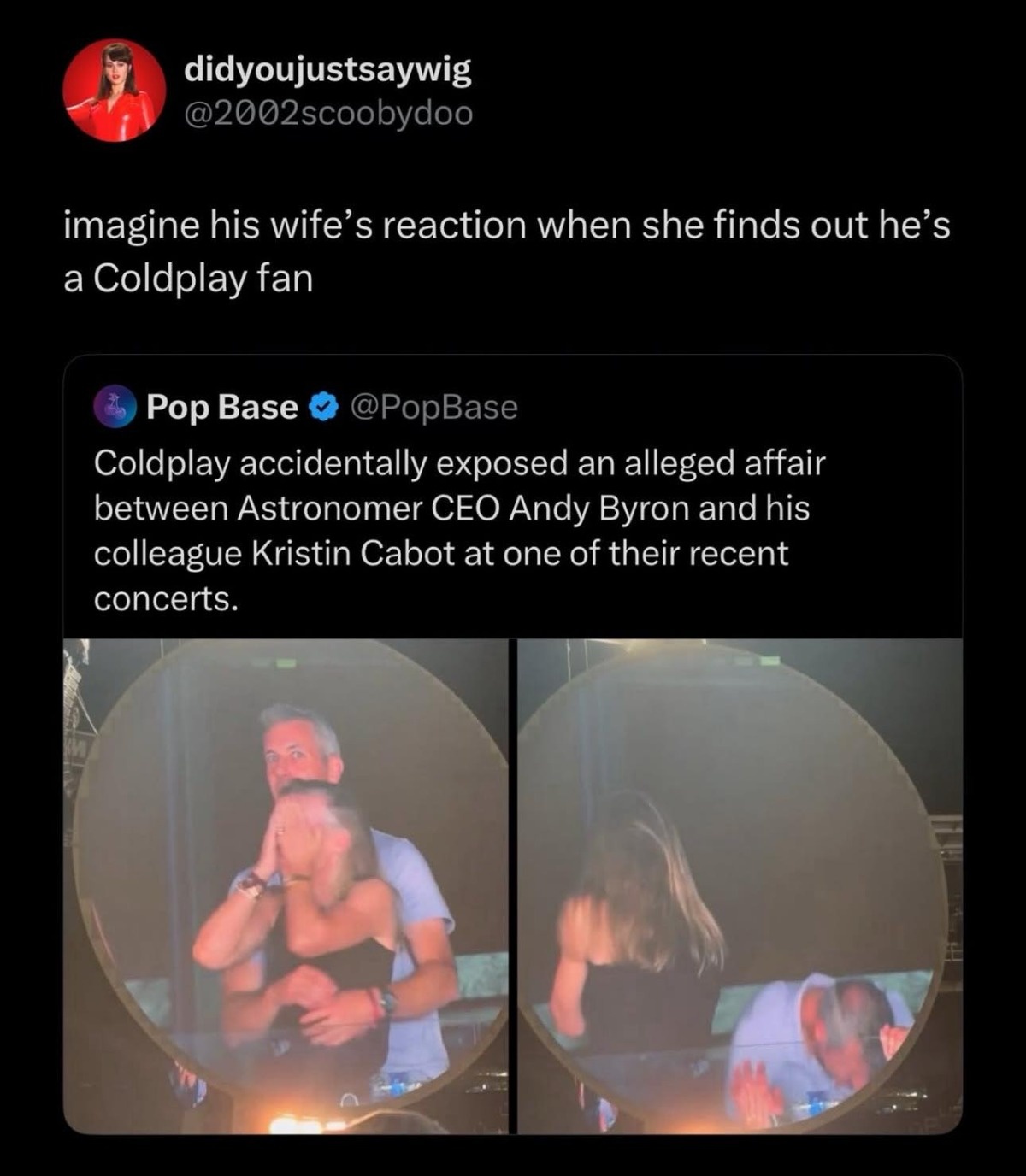This screenshot has height=1176, width=1026.
Task: Click the "imagine his wife's reaction" tweet text
Action: [506, 226]
